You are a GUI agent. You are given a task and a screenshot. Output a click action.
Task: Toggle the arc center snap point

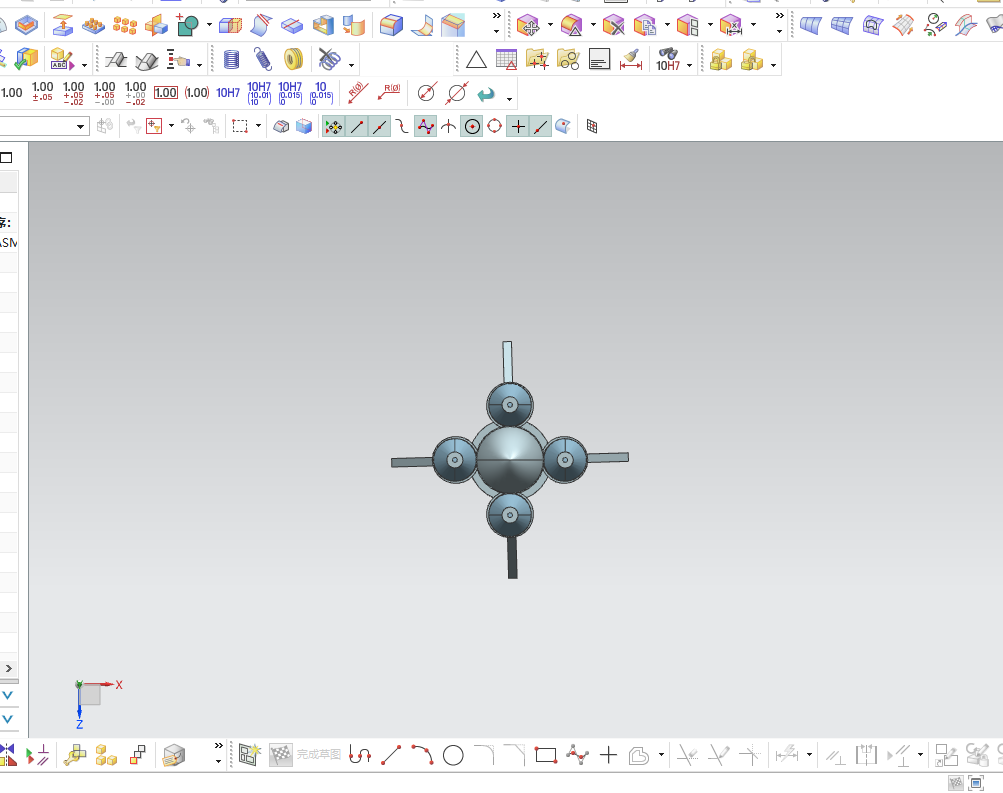tap(471, 126)
